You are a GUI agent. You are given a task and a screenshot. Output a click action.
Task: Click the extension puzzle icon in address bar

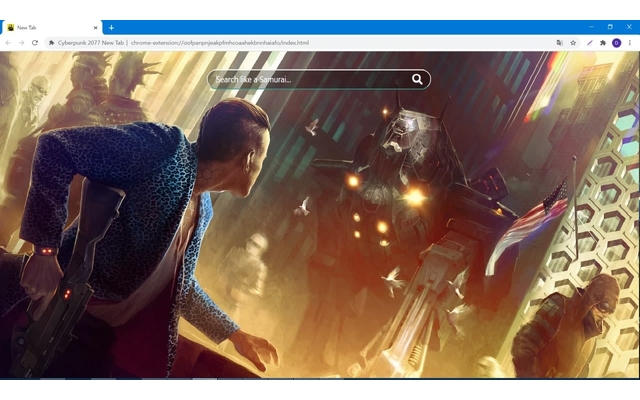click(x=51, y=42)
